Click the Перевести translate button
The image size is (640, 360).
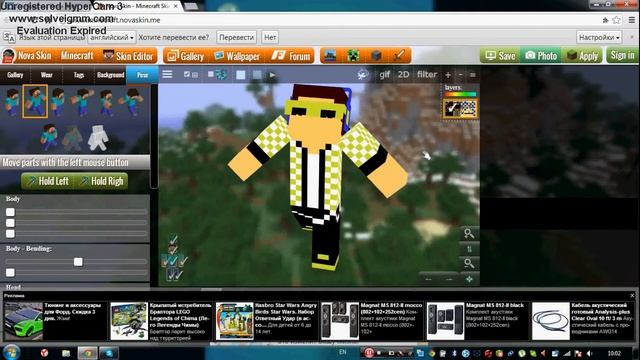pos(236,37)
